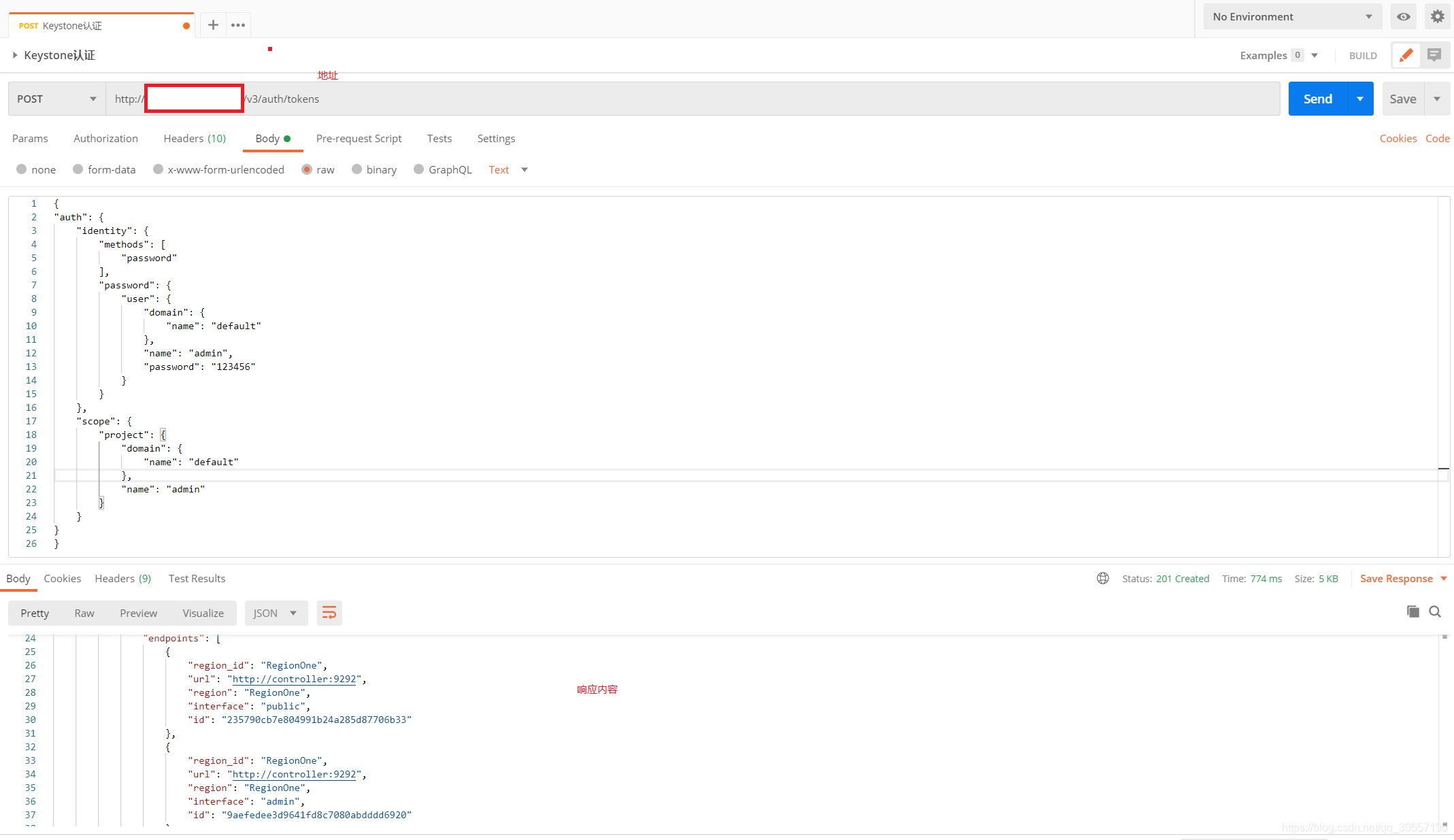Switch to the Authorization tab
The image size is (1454, 840).
105,139
